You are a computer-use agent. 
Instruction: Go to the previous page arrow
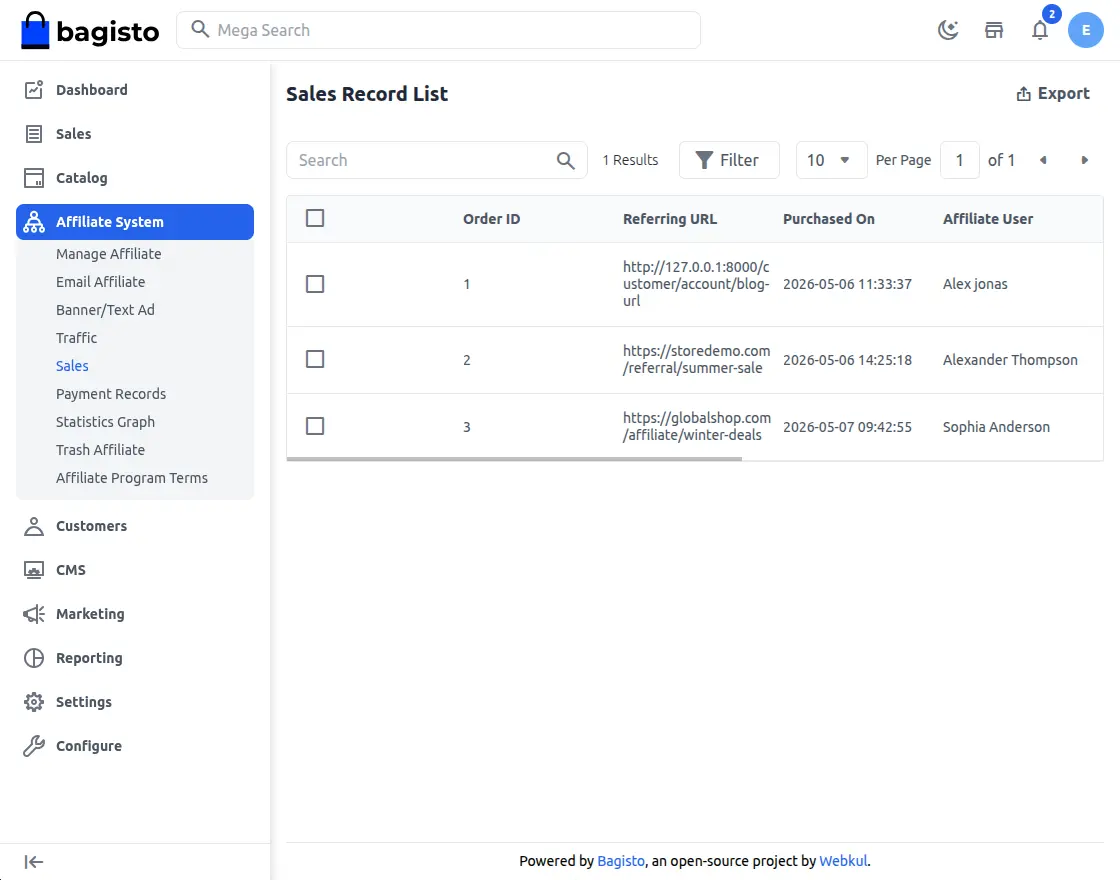pos(1043,160)
